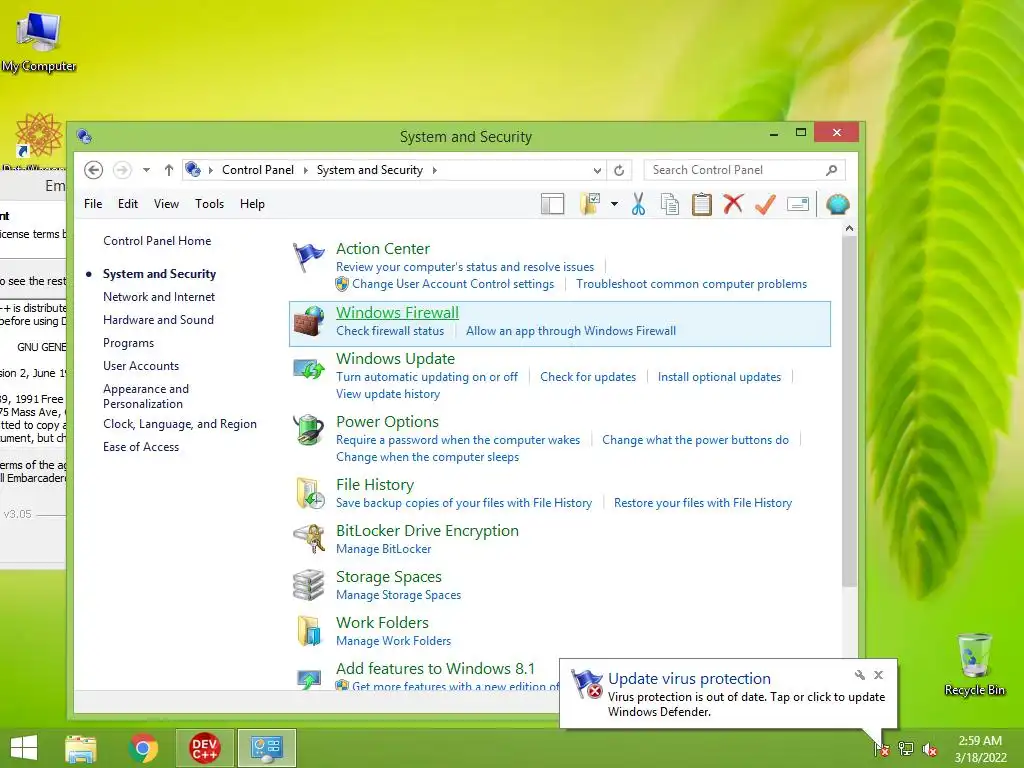This screenshot has width=1024, height=768.
Task: Click the red X Delete toolbar icon
Action: coord(733,204)
